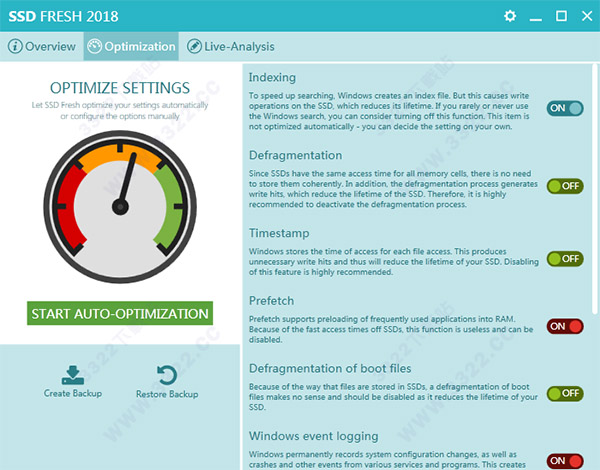Maximize the SSD Fresh window
The height and width of the screenshot is (470, 600).
(x=561, y=16)
